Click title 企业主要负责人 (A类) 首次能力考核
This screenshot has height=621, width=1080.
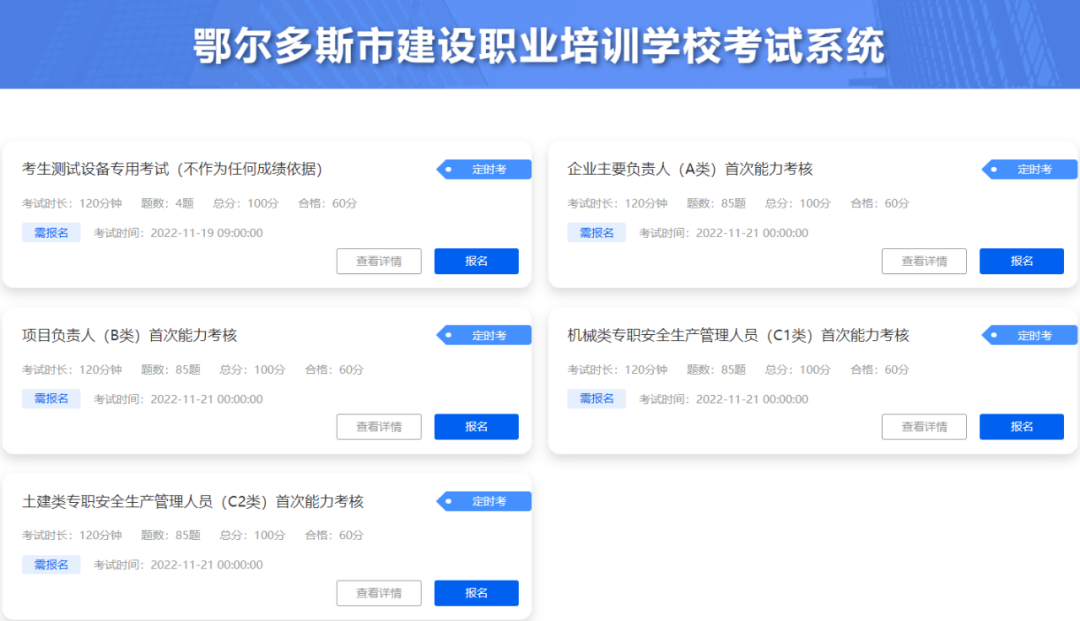(690, 169)
